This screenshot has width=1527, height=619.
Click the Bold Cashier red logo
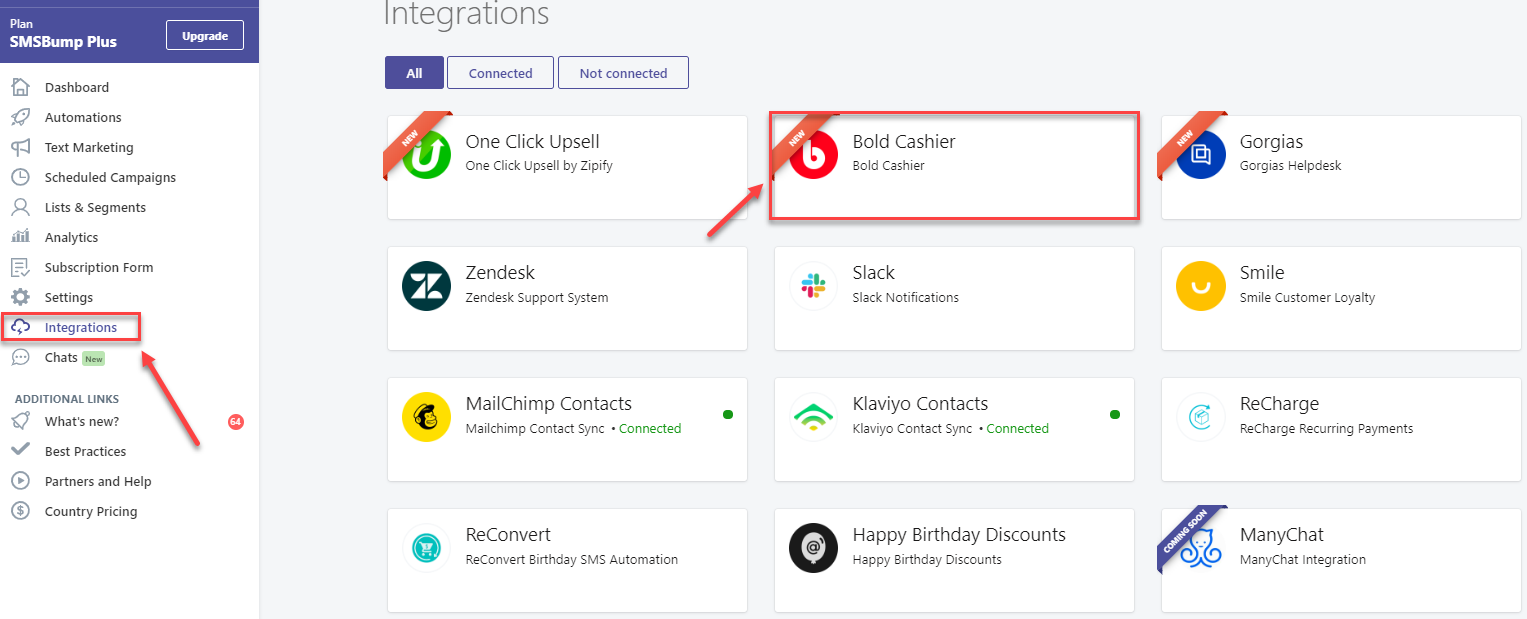[814, 155]
